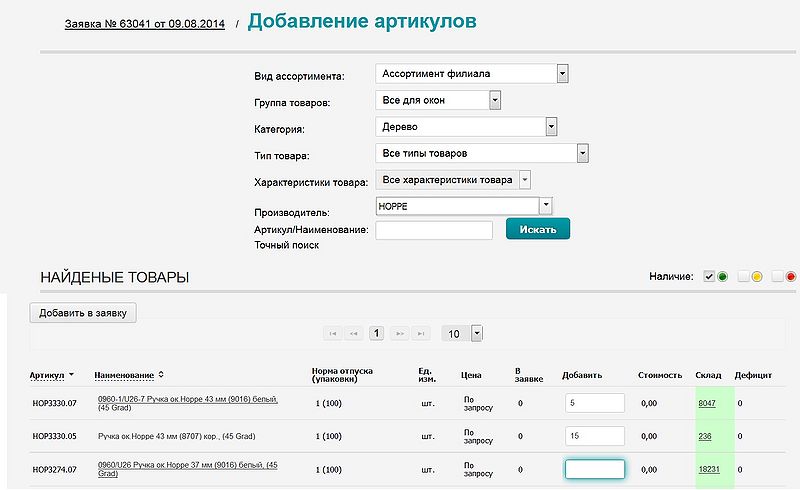
Task: Focus the Артикул/Наименование search field
Action: 434,230
